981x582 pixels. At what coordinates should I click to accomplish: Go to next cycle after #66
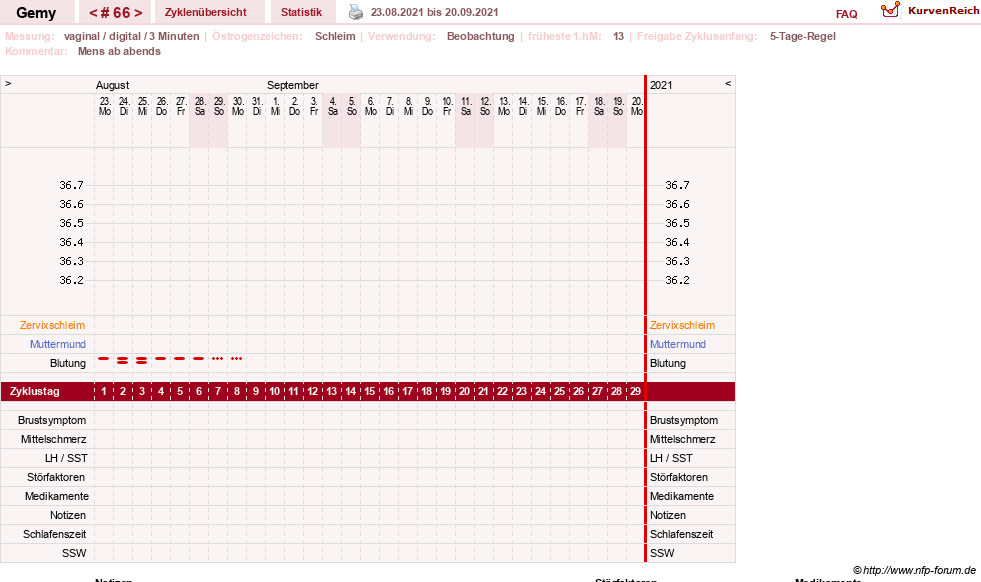coord(138,13)
